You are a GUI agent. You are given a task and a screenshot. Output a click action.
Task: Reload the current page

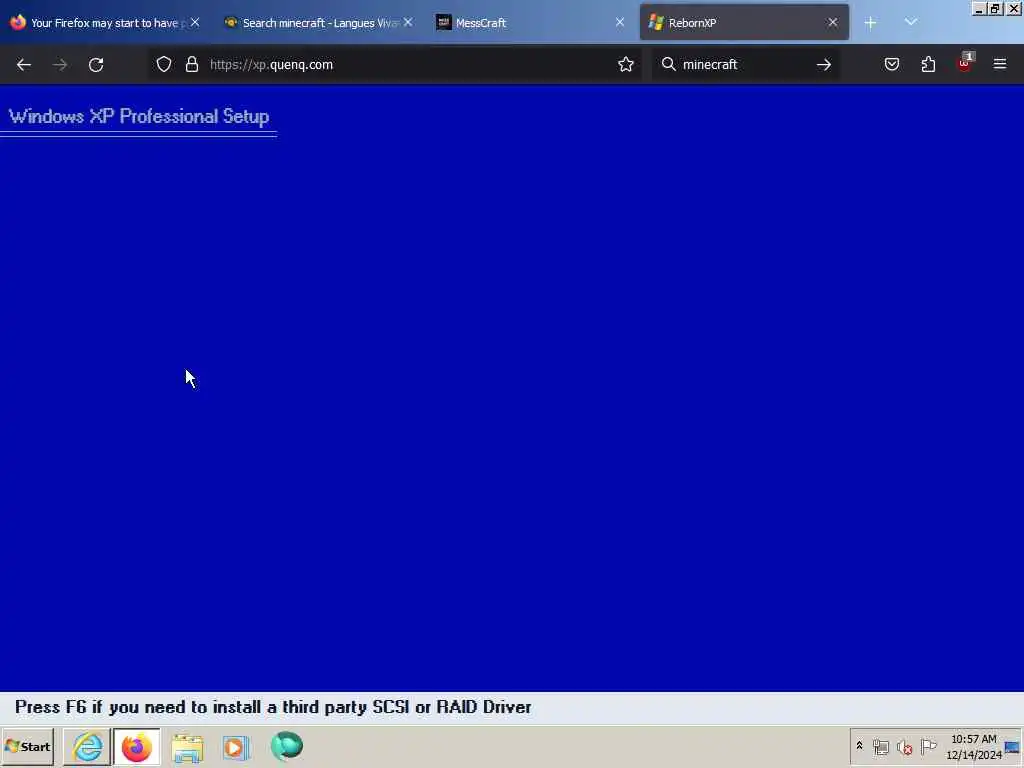point(96,65)
